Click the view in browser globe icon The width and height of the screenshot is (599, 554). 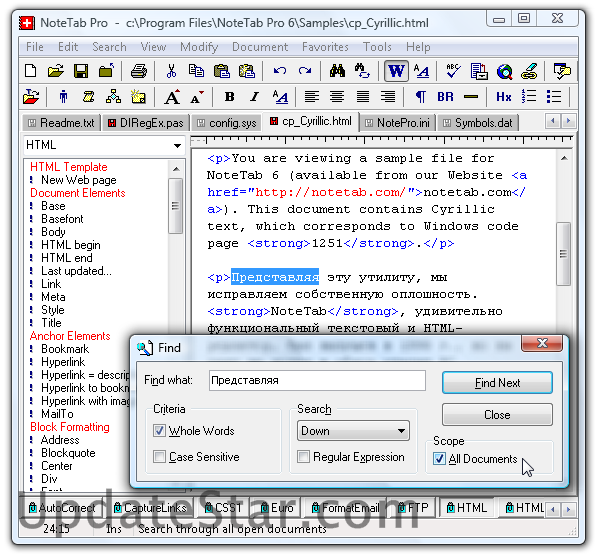click(x=505, y=71)
